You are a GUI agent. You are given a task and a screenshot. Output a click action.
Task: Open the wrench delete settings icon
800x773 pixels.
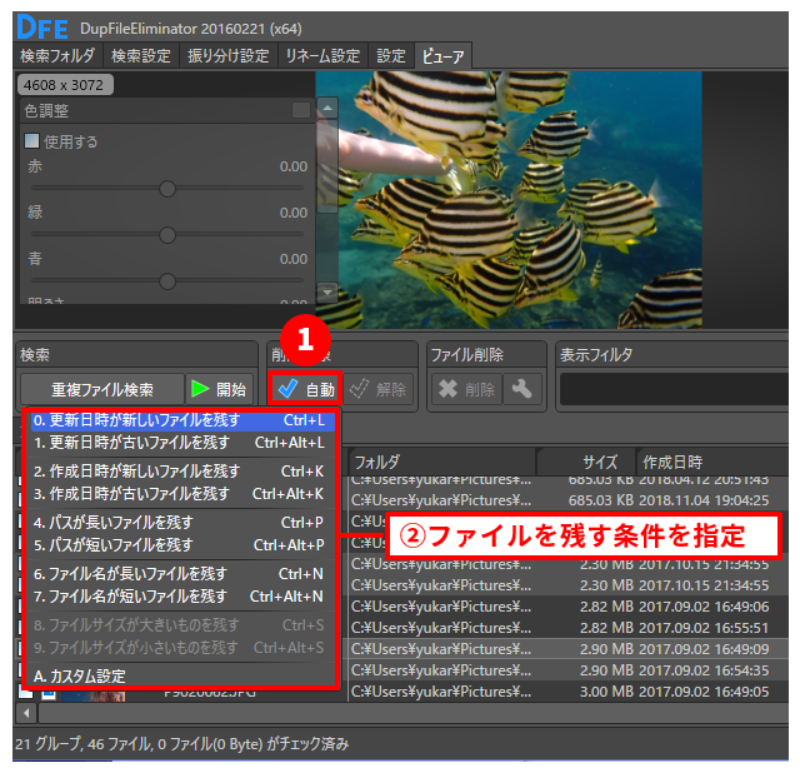point(521,389)
